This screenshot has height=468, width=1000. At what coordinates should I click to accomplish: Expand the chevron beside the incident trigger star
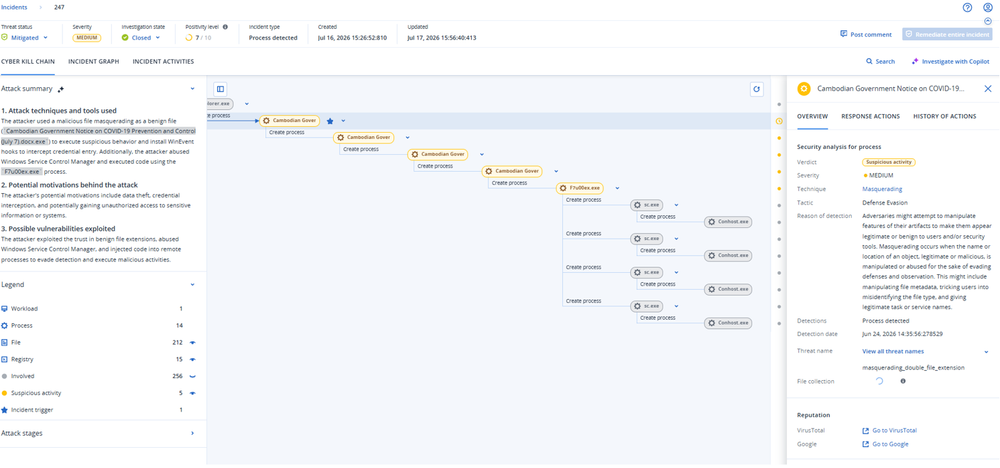tap(343, 121)
